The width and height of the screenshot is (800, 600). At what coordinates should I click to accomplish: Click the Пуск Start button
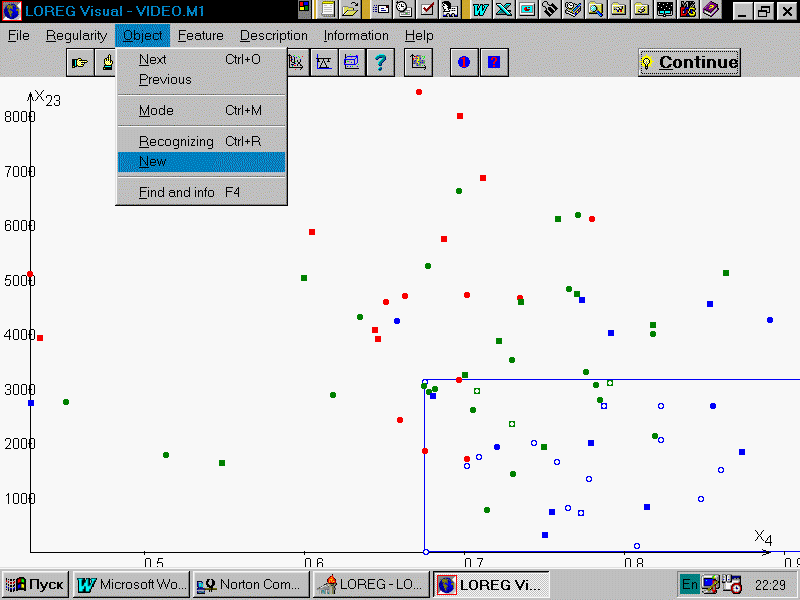(x=36, y=584)
